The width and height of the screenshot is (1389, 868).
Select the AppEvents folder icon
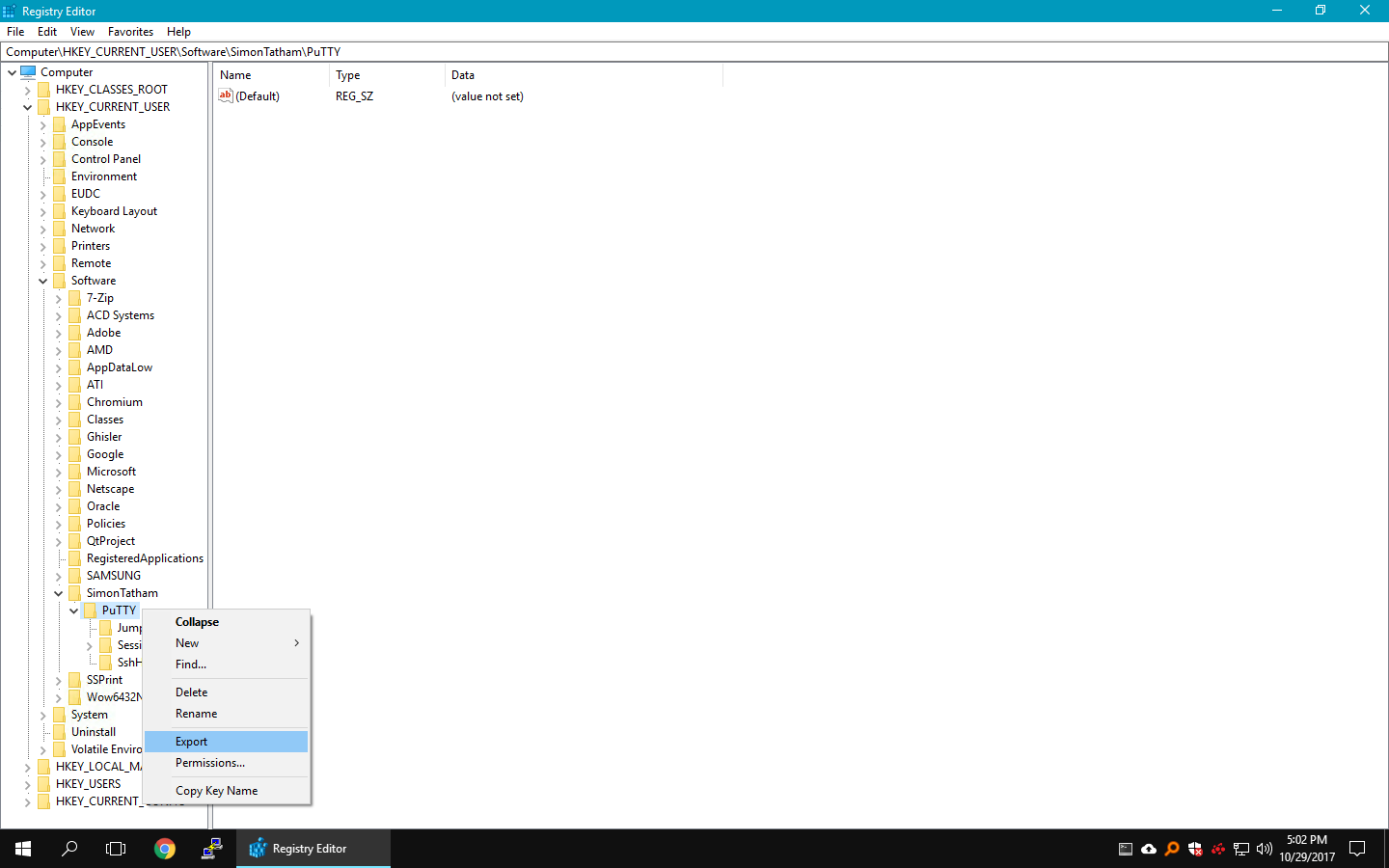pyautogui.click(x=60, y=124)
